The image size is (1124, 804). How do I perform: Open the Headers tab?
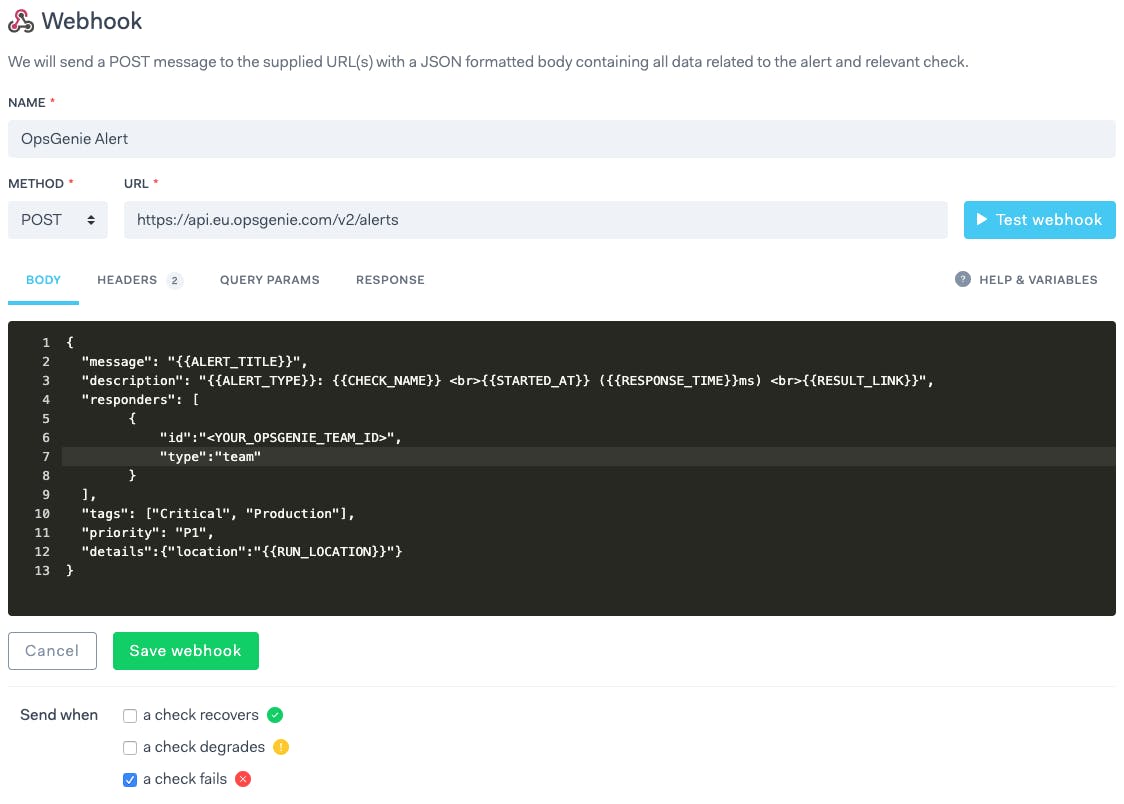click(x=140, y=280)
